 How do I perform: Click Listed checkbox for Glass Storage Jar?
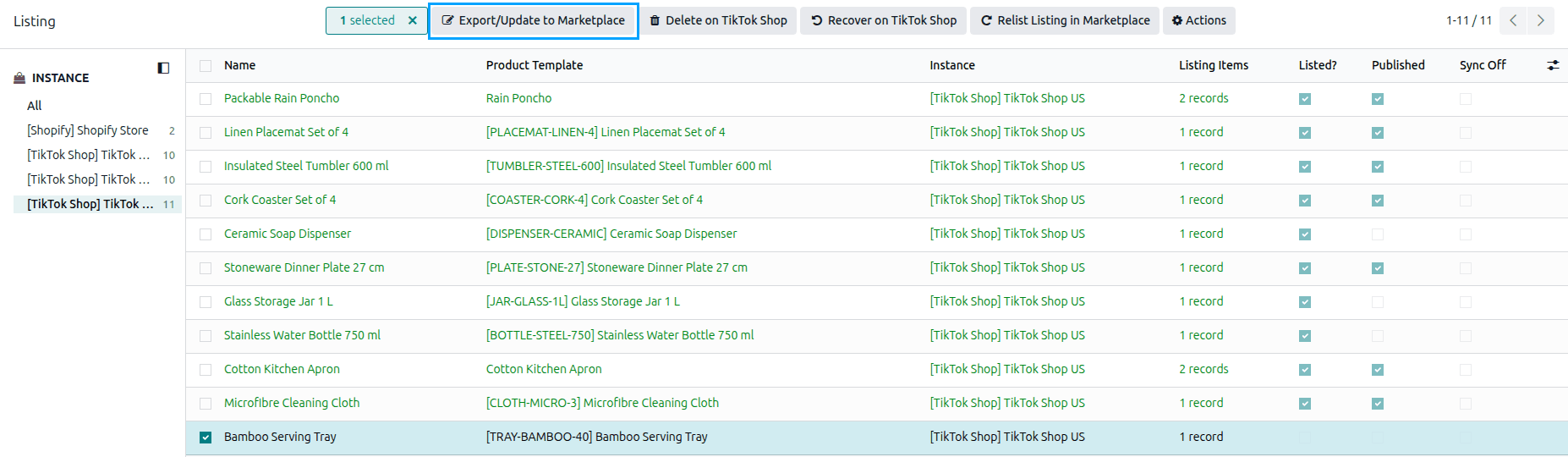click(1305, 302)
